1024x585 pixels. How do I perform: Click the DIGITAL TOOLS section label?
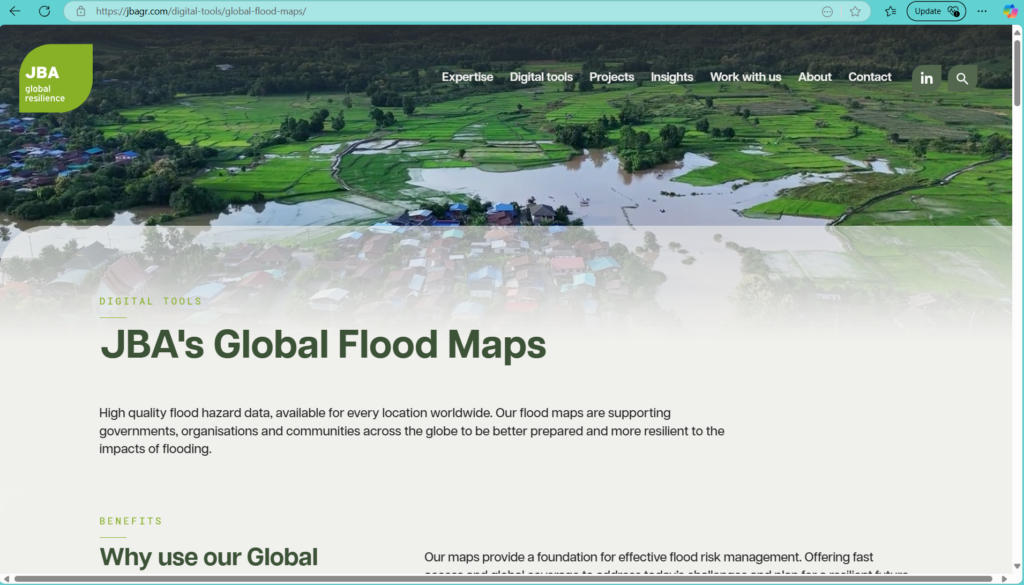tap(151, 301)
